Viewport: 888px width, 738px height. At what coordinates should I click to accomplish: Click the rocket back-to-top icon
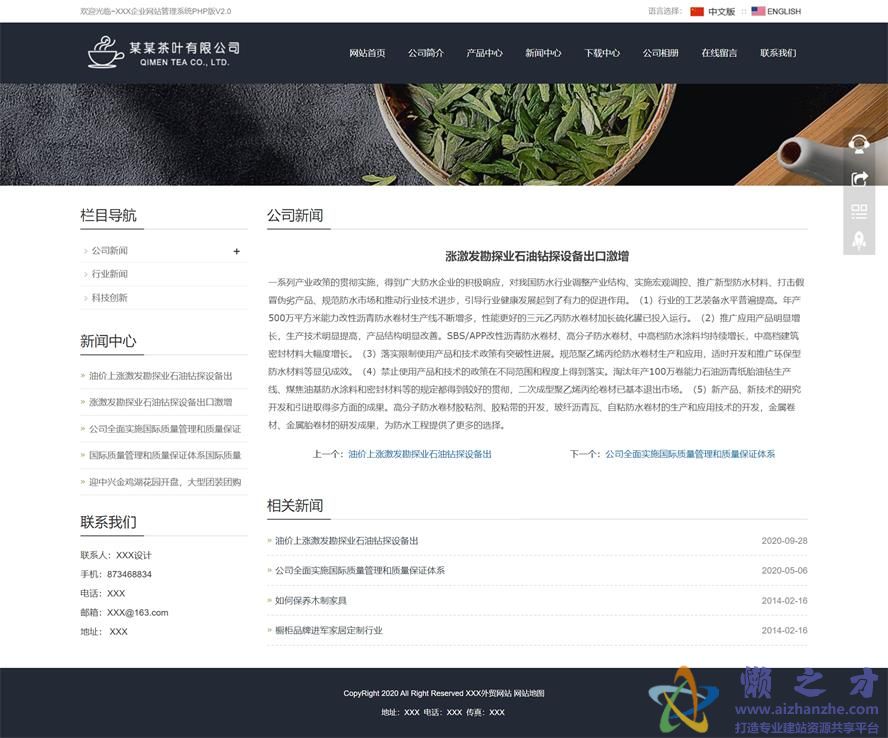(x=858, y=240)
